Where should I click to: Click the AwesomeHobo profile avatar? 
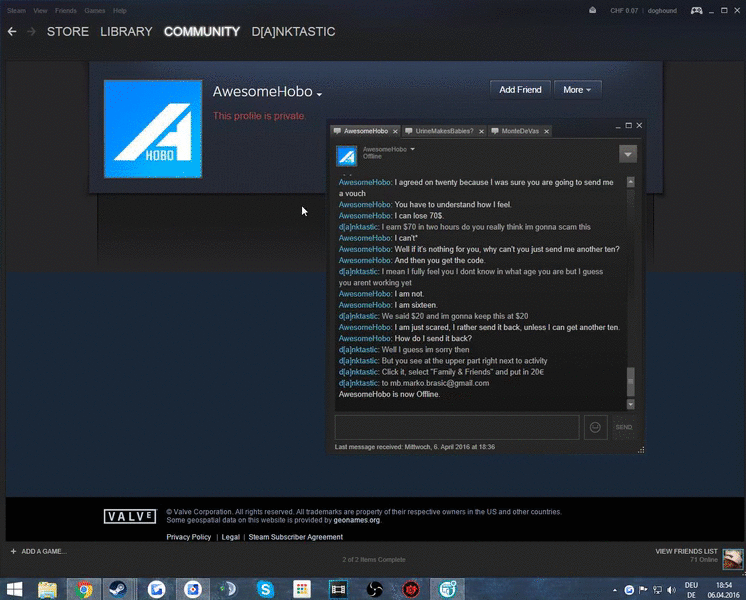pos(153,129)
